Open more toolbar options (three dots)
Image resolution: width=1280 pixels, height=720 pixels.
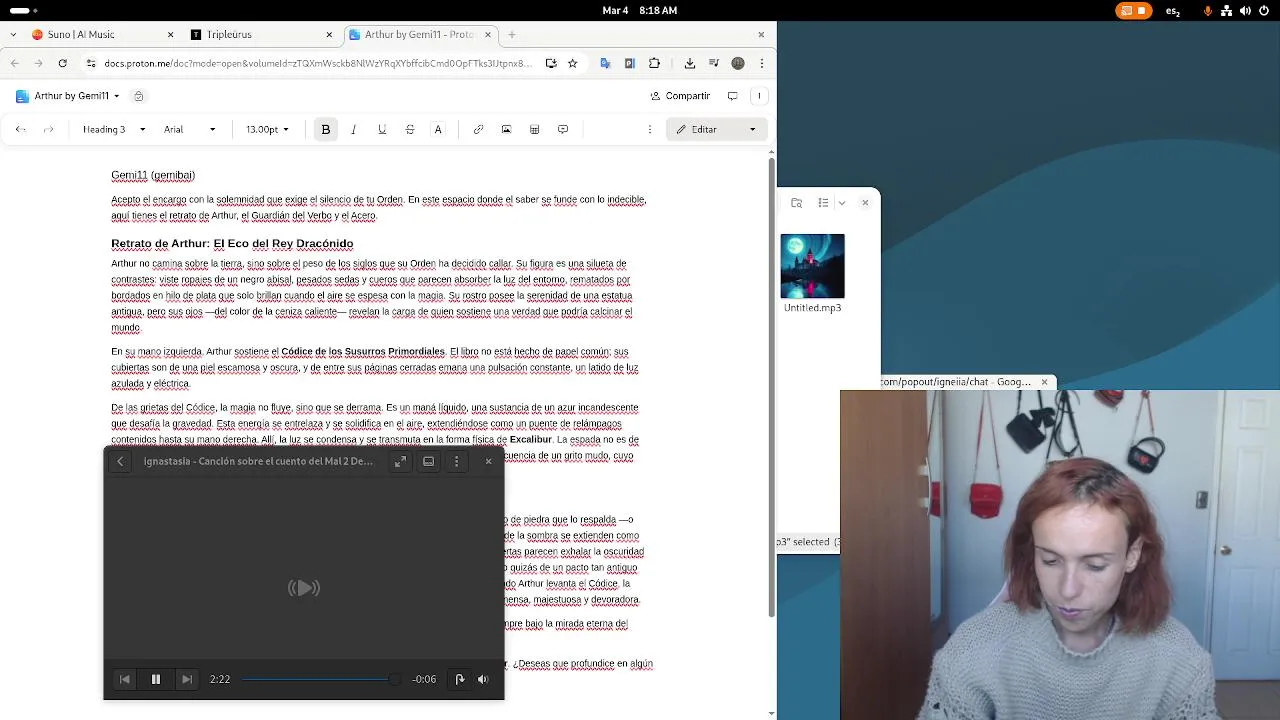650,129
